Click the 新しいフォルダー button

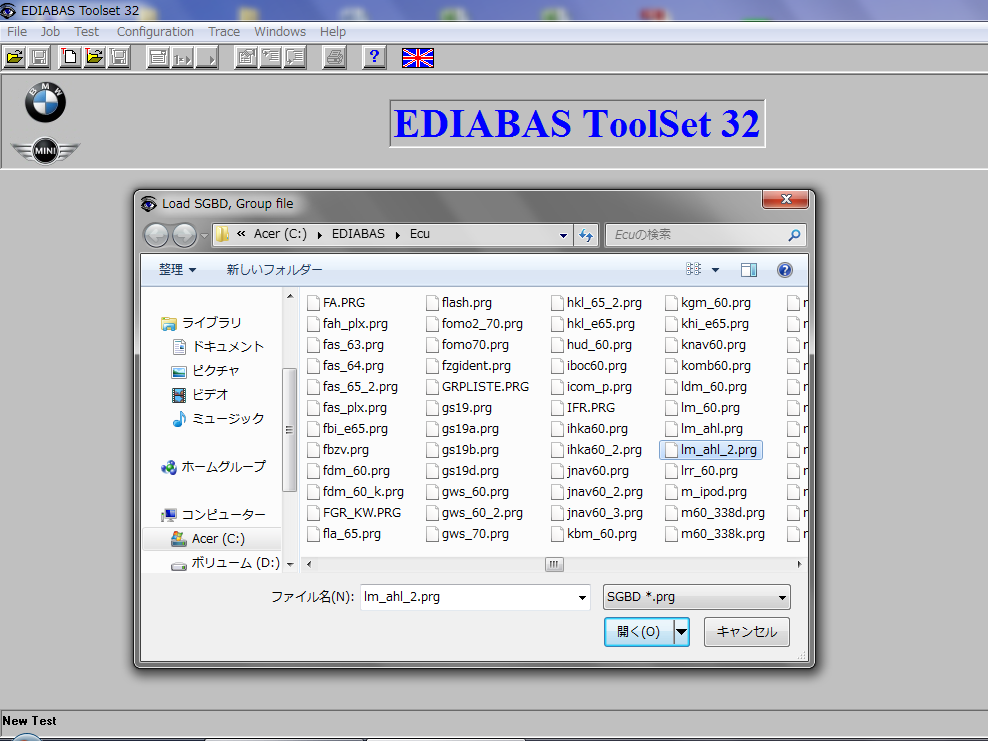[x=274, y=270]
